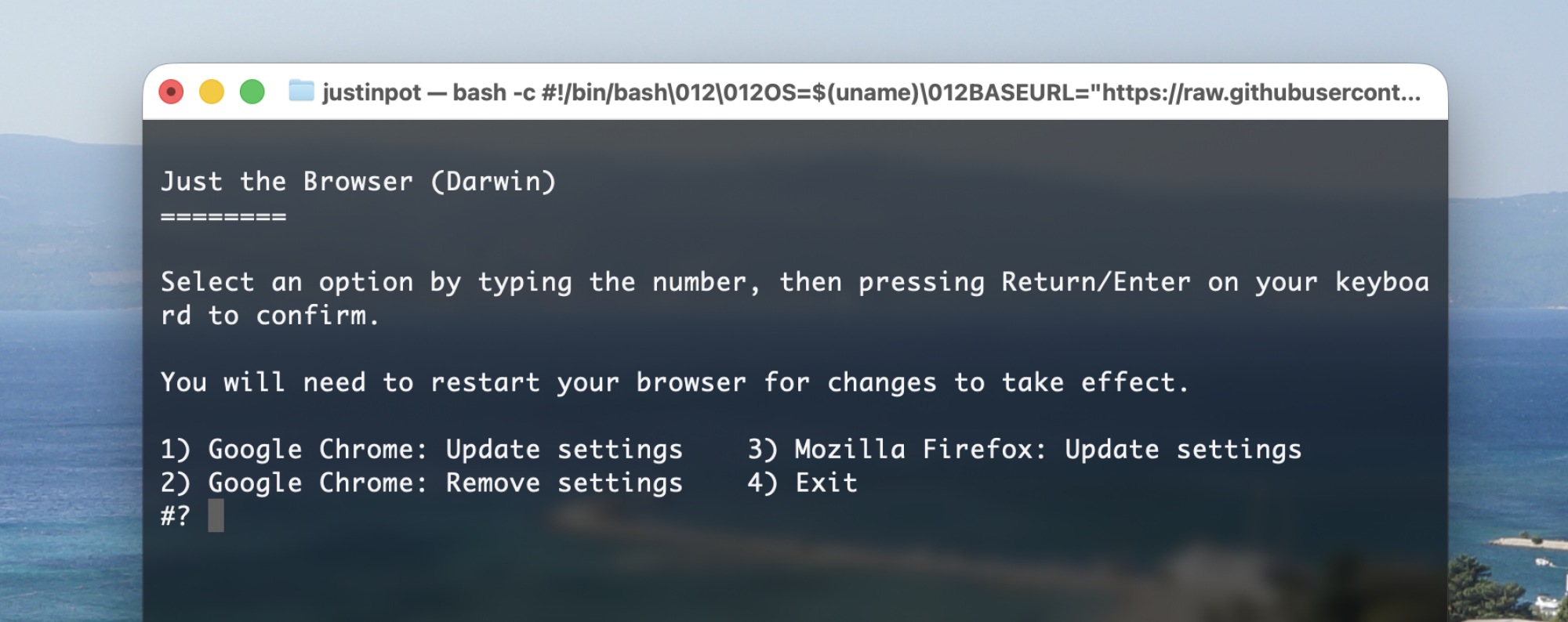The image size is (1568, 622).
Task: Click the red close button
Action: coord(172,92)
